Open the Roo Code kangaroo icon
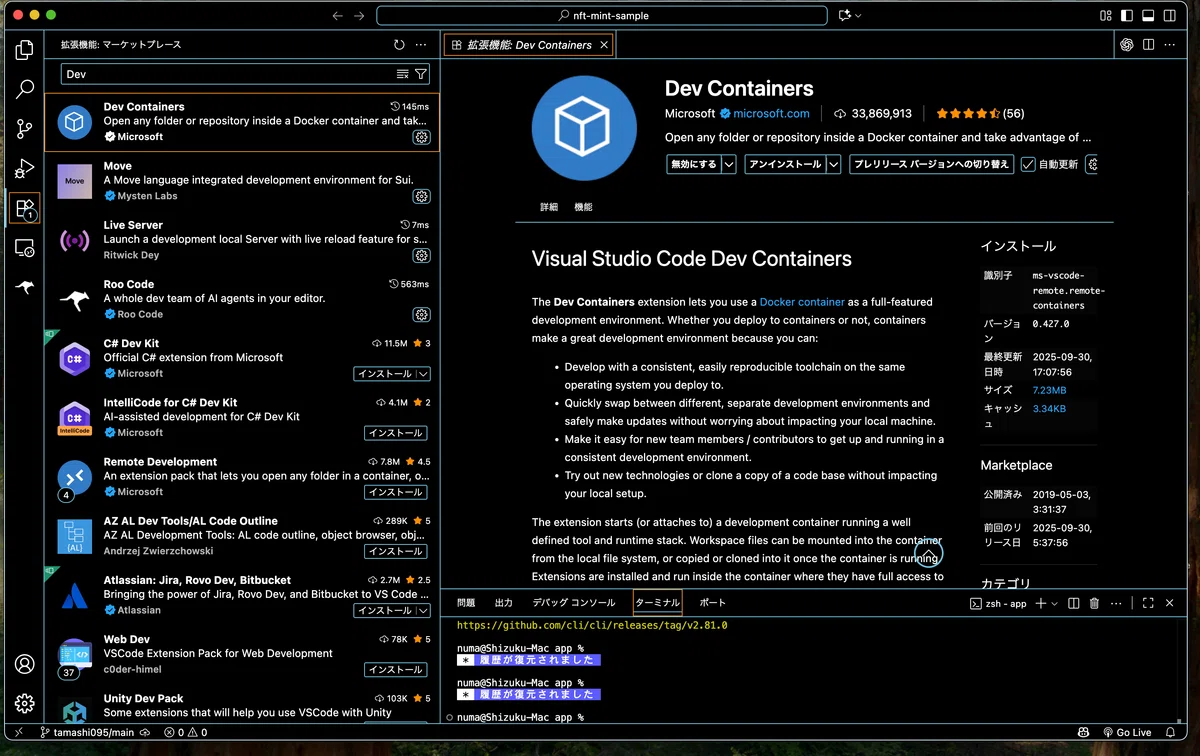1200x756 pixels. 24,287
